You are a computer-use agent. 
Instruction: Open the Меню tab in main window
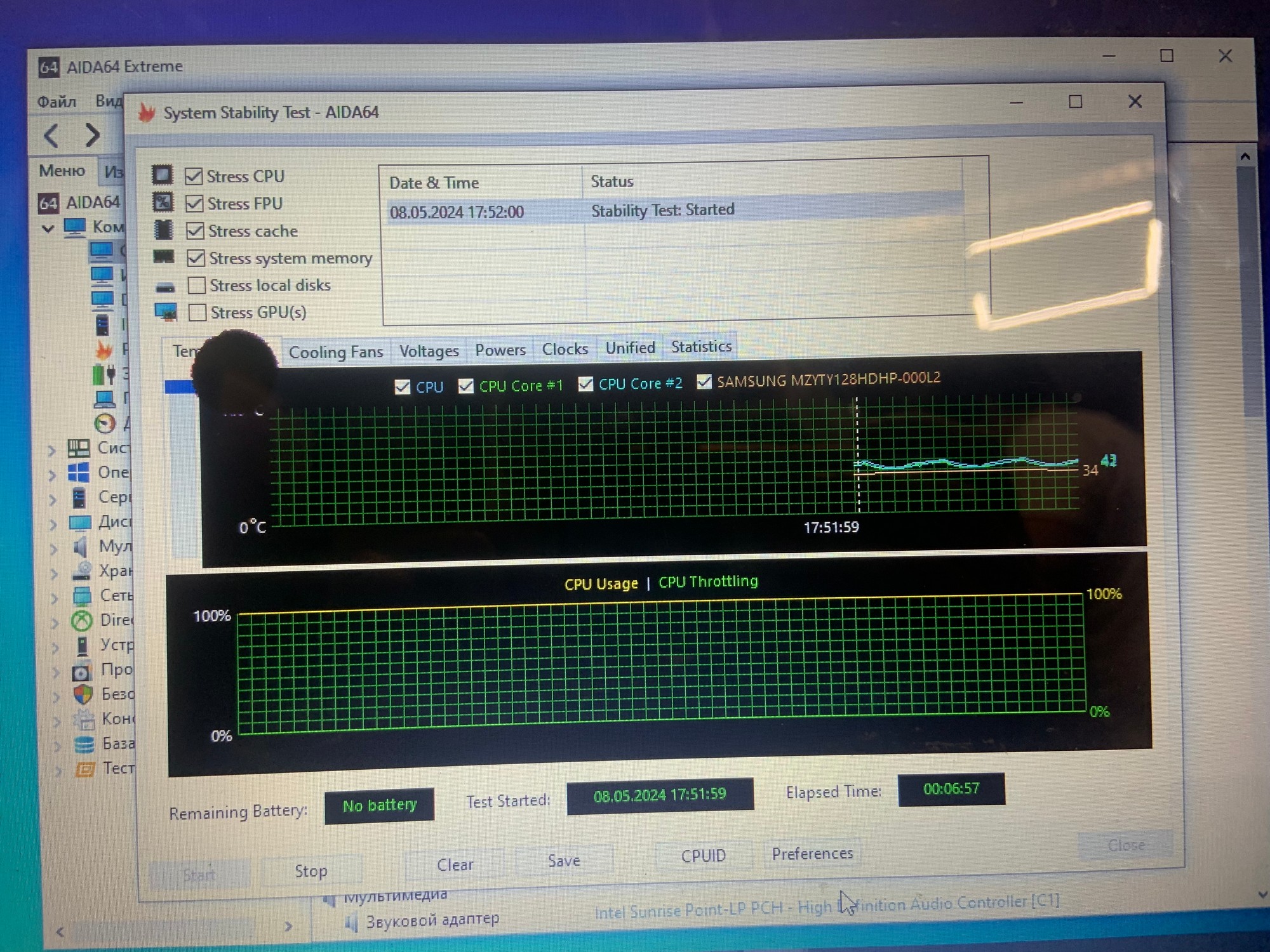(62, 171)
